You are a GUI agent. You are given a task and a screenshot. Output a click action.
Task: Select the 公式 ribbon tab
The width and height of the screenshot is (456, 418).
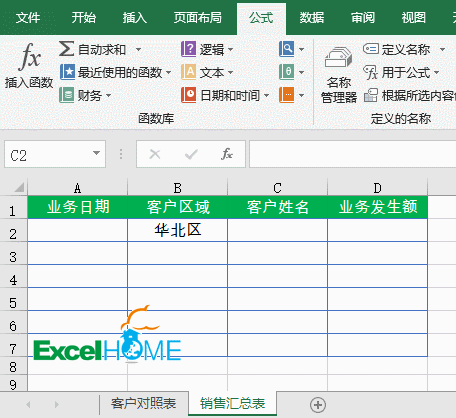(x=261, y=18)
